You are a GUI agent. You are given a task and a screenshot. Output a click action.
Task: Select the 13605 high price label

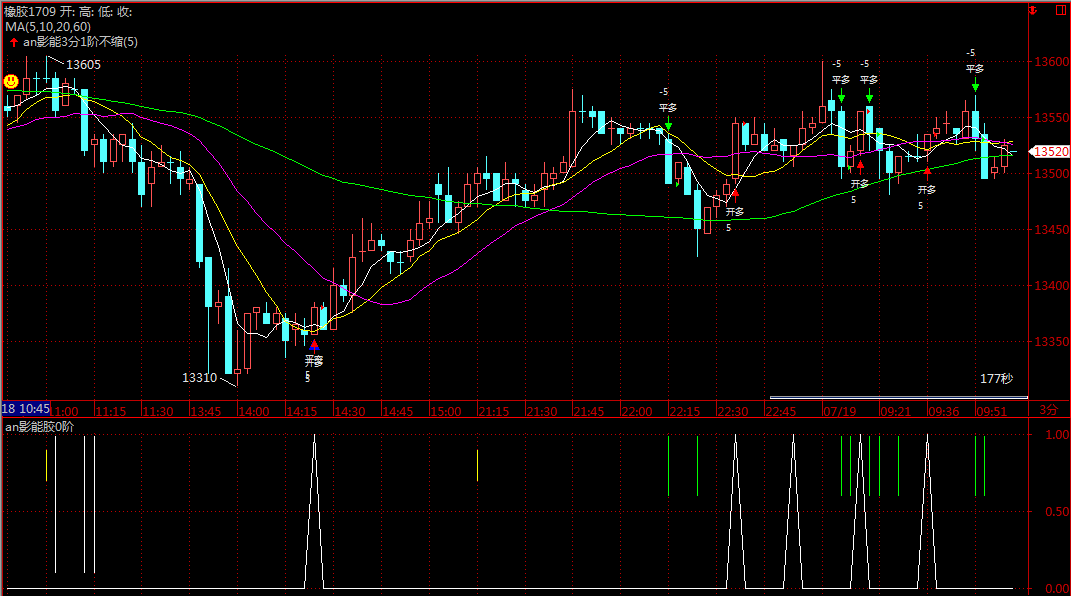pos(83,65)
